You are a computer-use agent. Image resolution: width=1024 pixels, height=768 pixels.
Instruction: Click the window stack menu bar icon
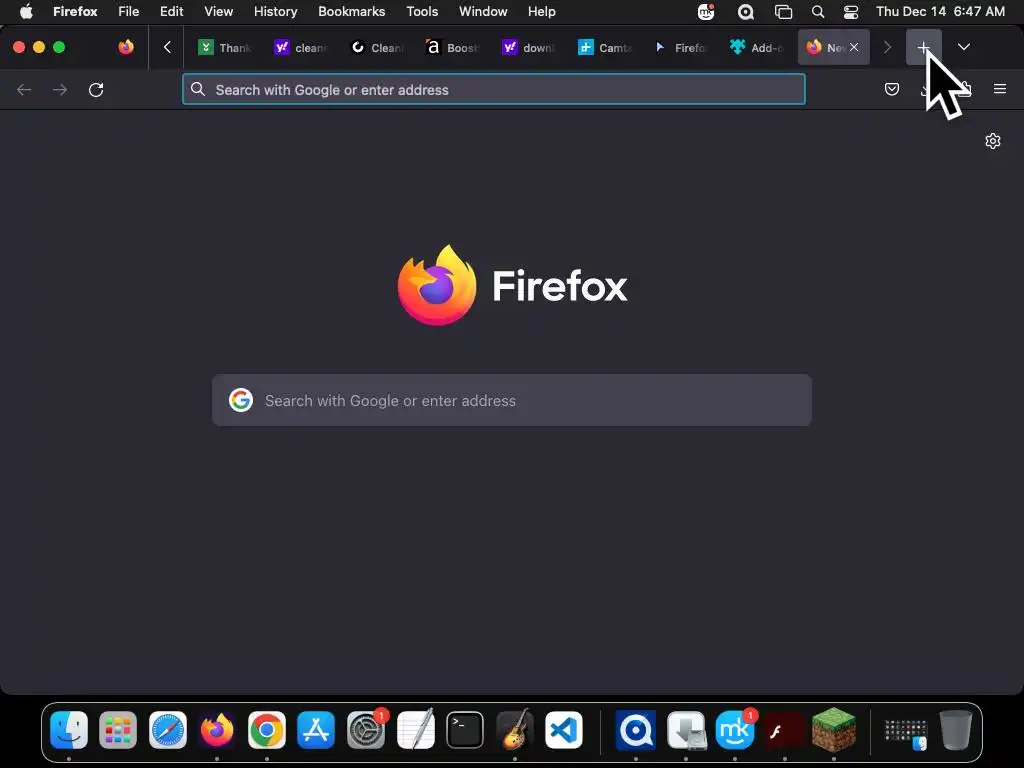click(x=783, y=12)
